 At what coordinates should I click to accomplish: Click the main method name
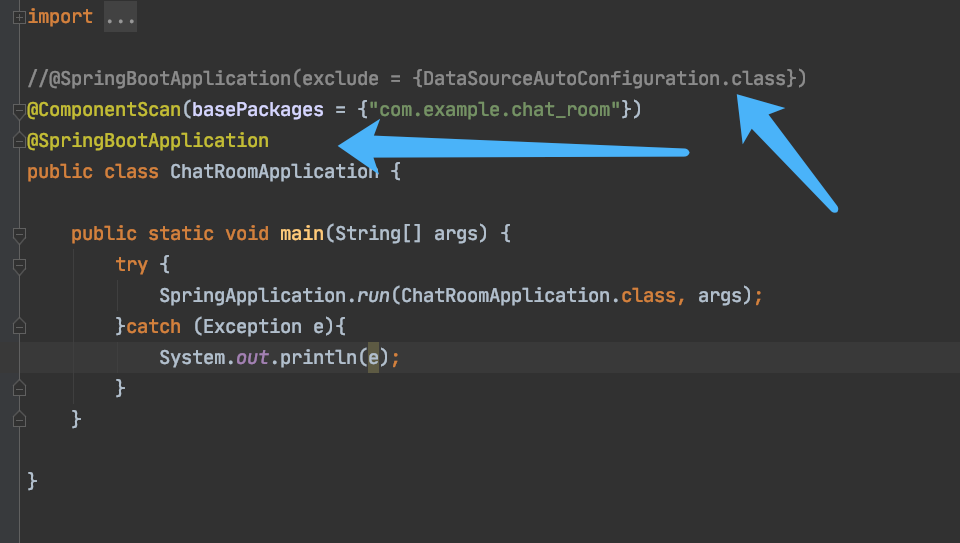[302, 234]
